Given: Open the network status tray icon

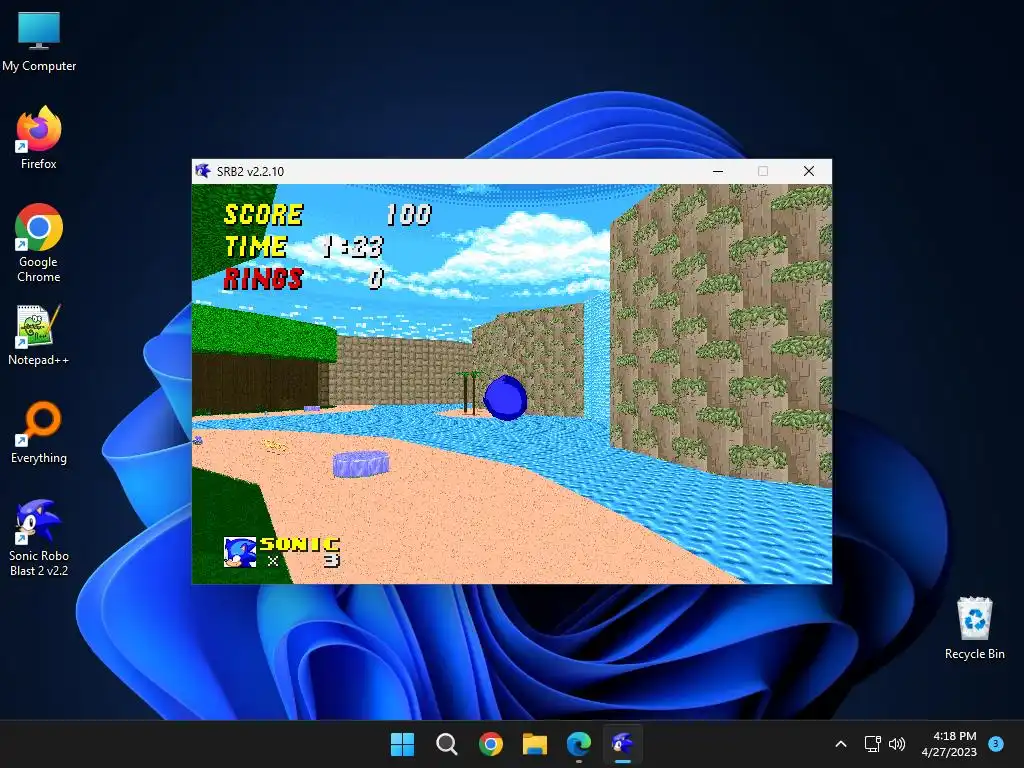Looking at the screenshot, I should [872, 744].
